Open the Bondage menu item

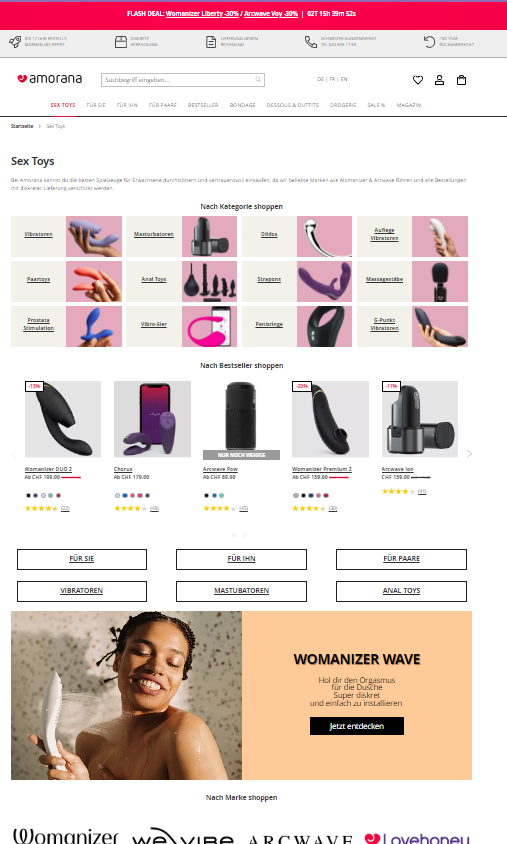[x=242, y=105]
